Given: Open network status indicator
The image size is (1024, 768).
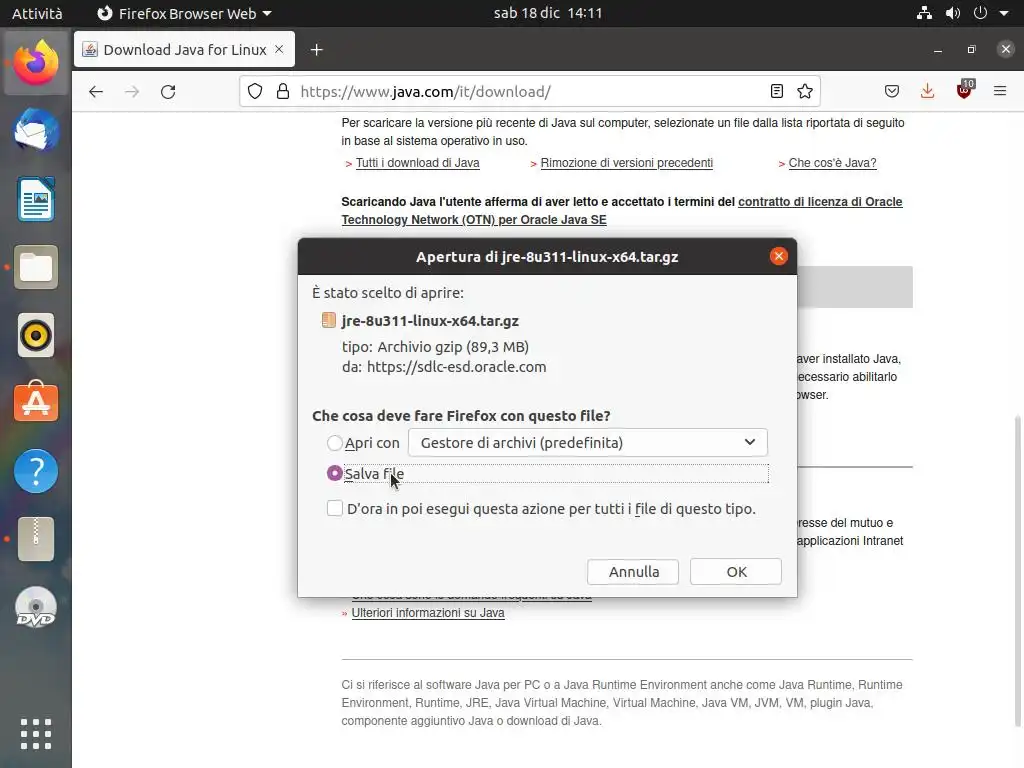Looking at the screenshot, I should [x=924, y=12].
